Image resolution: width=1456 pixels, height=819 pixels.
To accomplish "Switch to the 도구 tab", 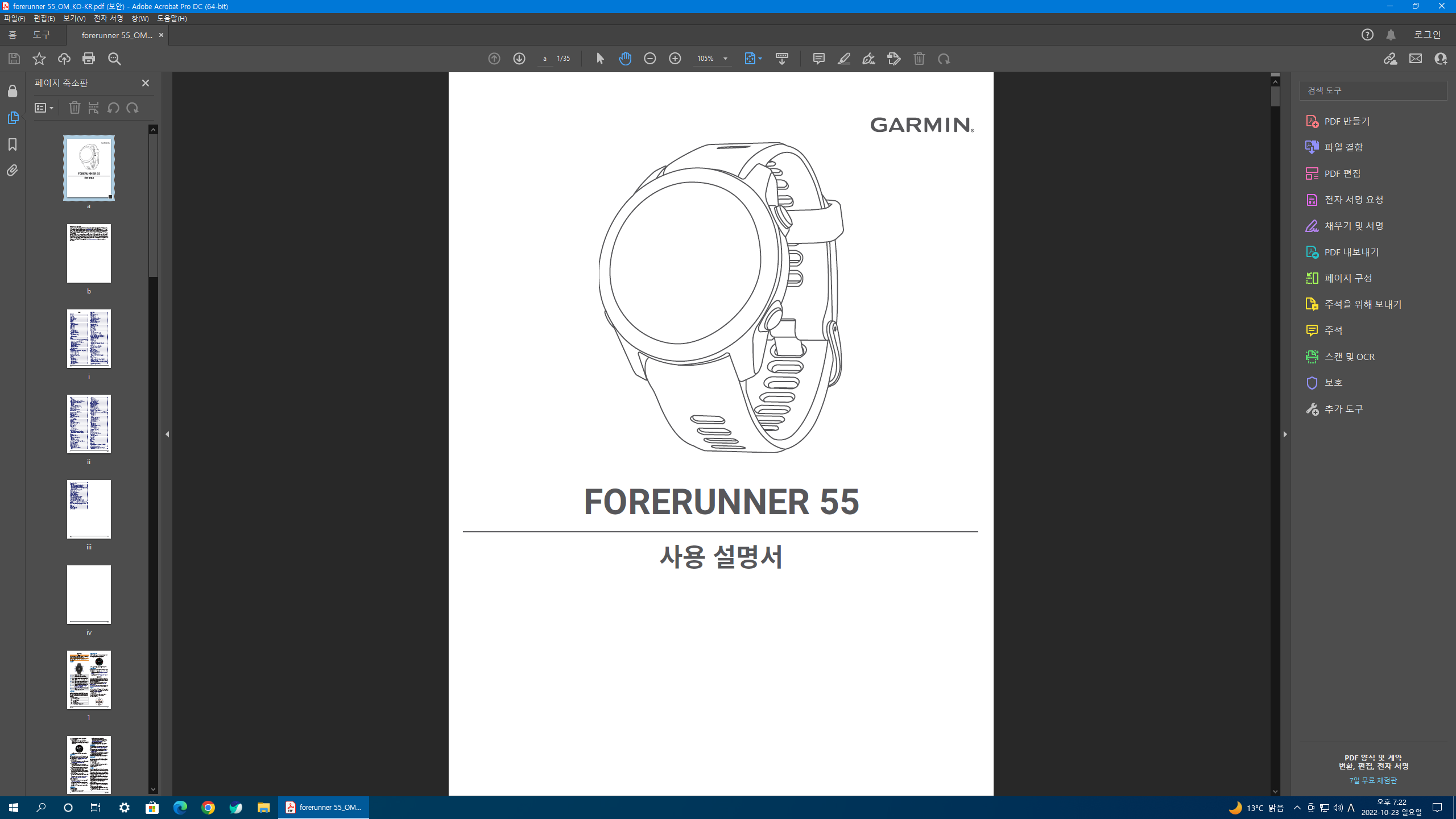I will tap(41, 35).
